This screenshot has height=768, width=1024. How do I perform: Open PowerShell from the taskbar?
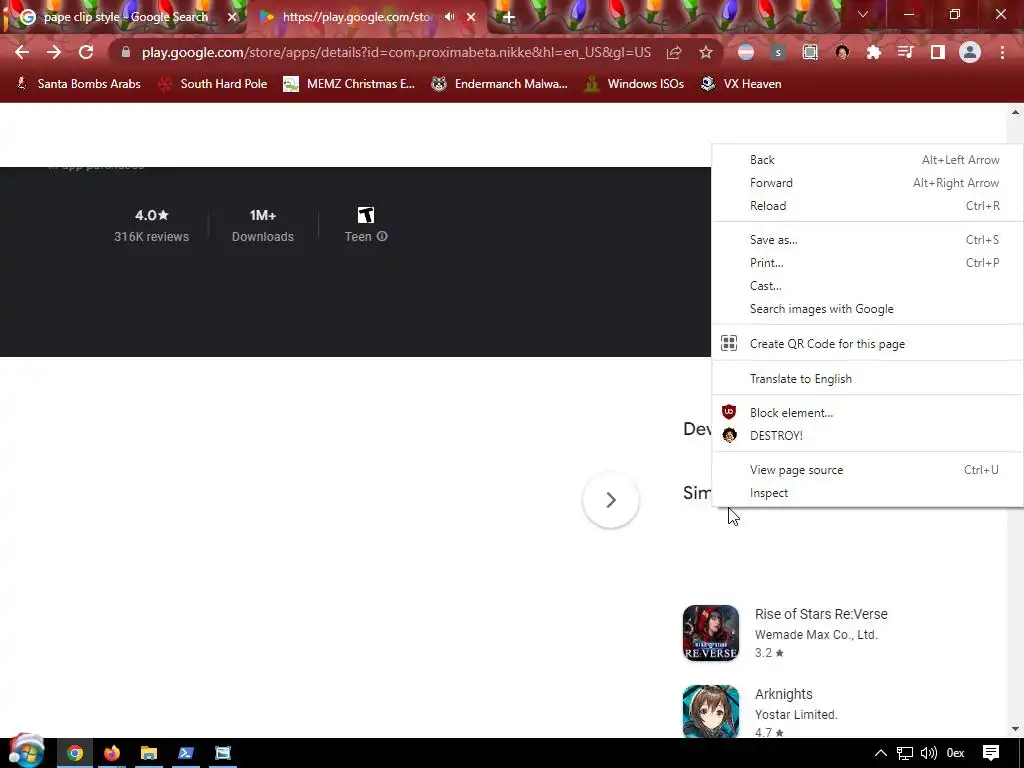pyautogui.click(x=185, y=753)
